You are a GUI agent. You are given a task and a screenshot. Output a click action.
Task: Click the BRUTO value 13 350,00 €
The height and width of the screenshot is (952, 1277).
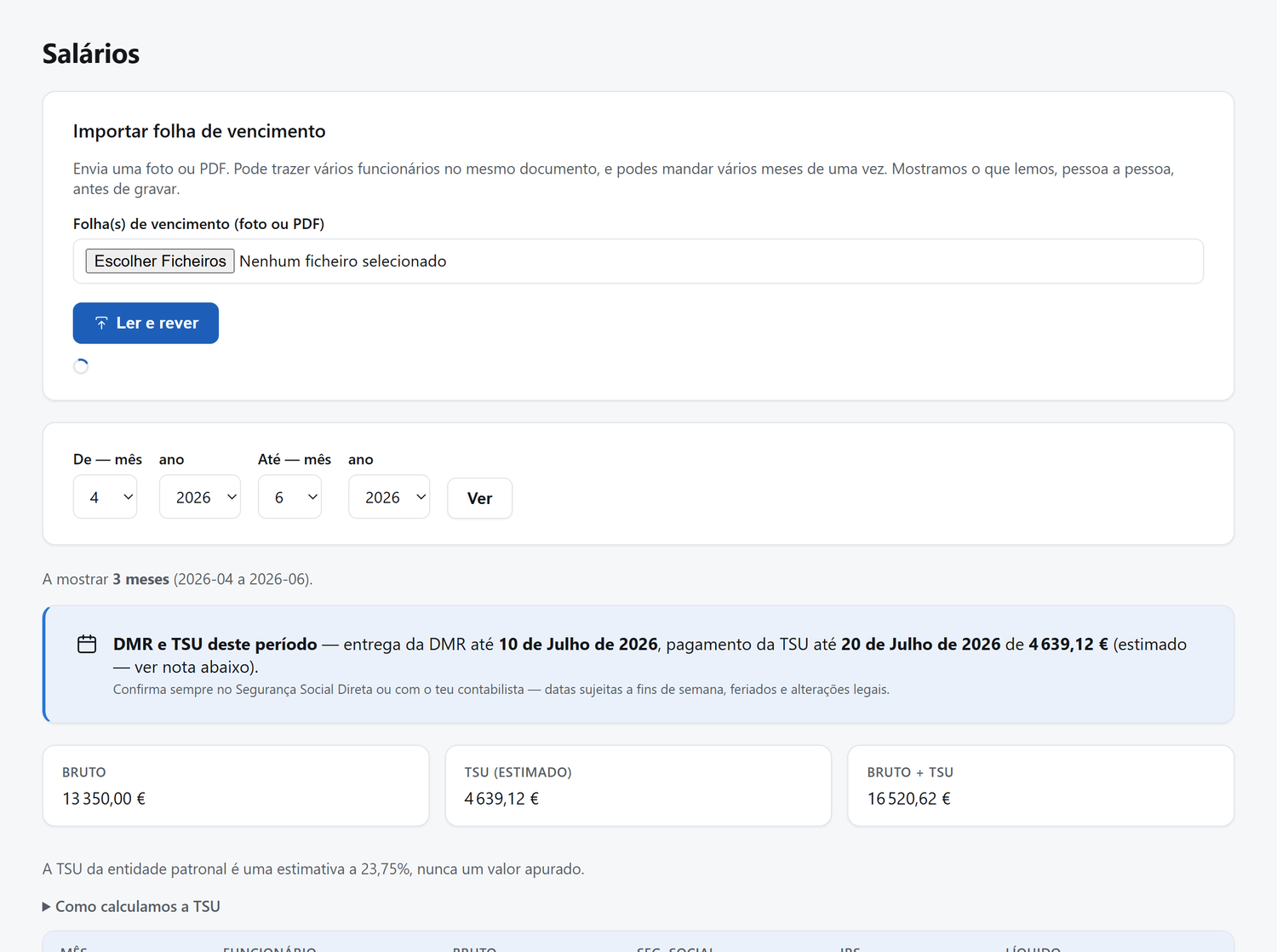104,799
